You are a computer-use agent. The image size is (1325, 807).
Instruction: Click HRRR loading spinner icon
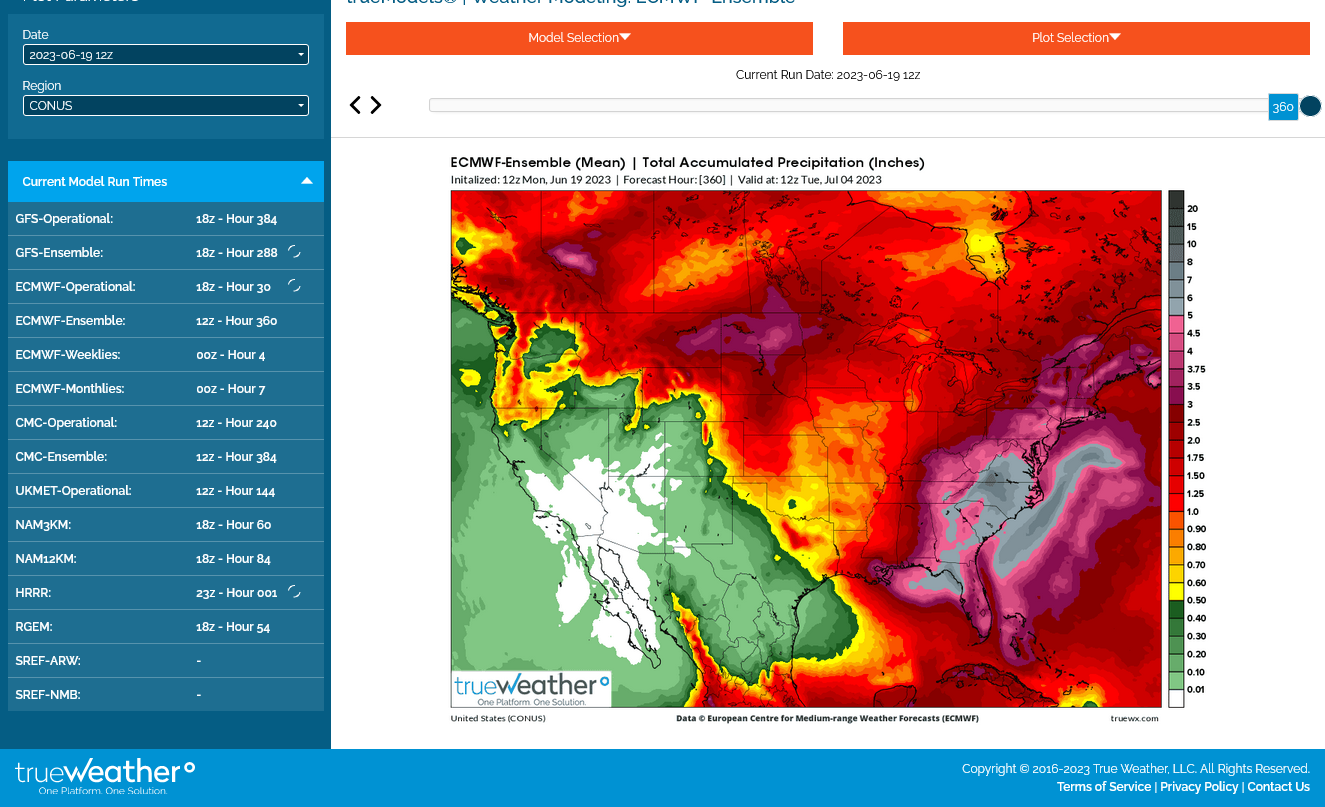point(294,592)
